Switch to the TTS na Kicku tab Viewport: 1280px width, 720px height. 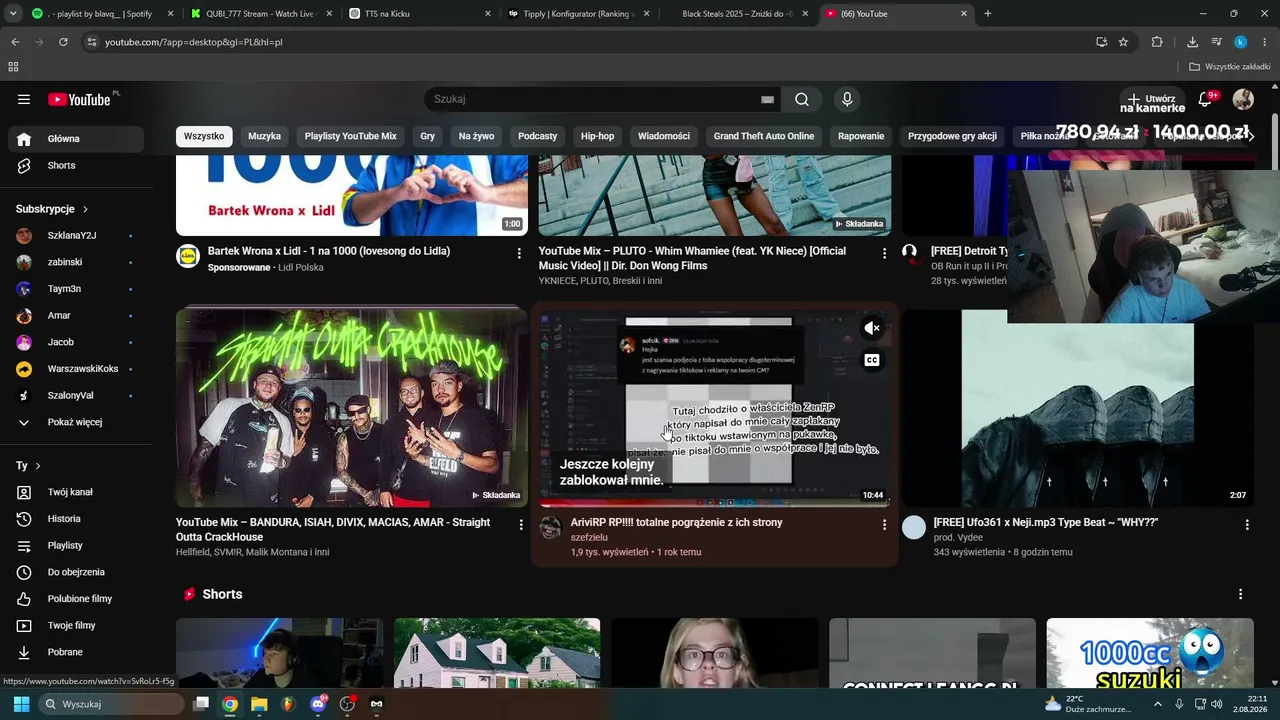(421, 14)
